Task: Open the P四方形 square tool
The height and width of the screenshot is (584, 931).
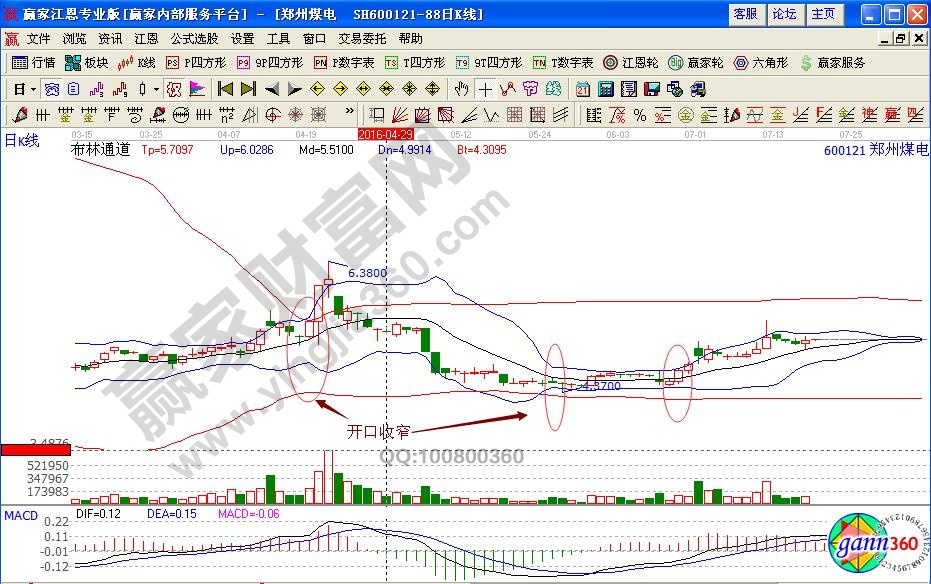Action: pos(197,62)
